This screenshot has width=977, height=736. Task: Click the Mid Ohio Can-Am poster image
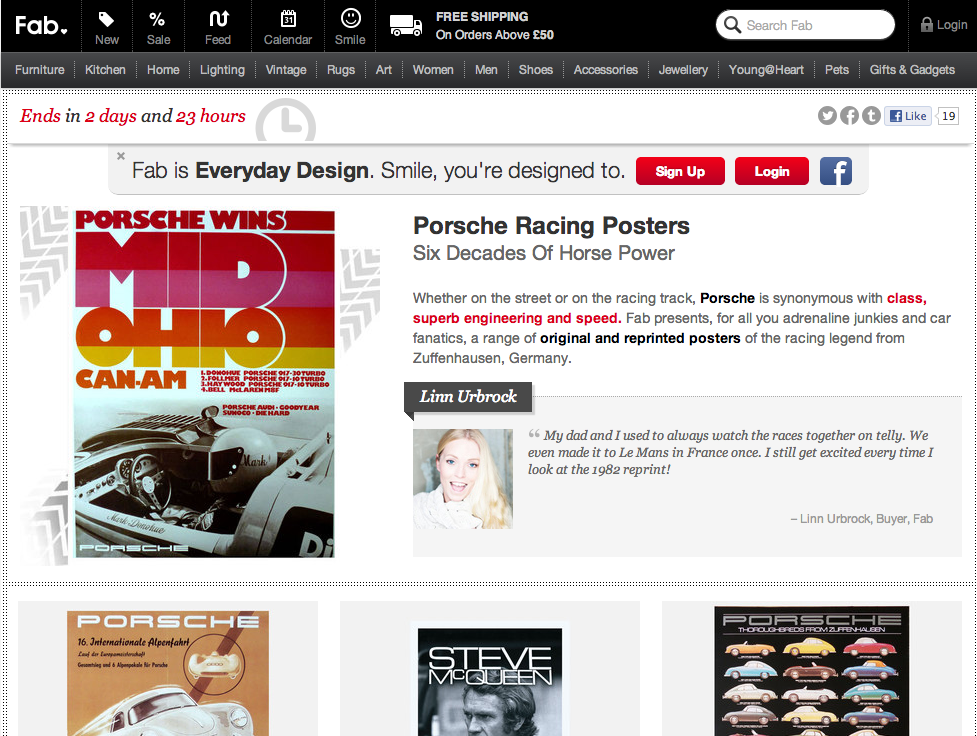[x=204, y=384]
